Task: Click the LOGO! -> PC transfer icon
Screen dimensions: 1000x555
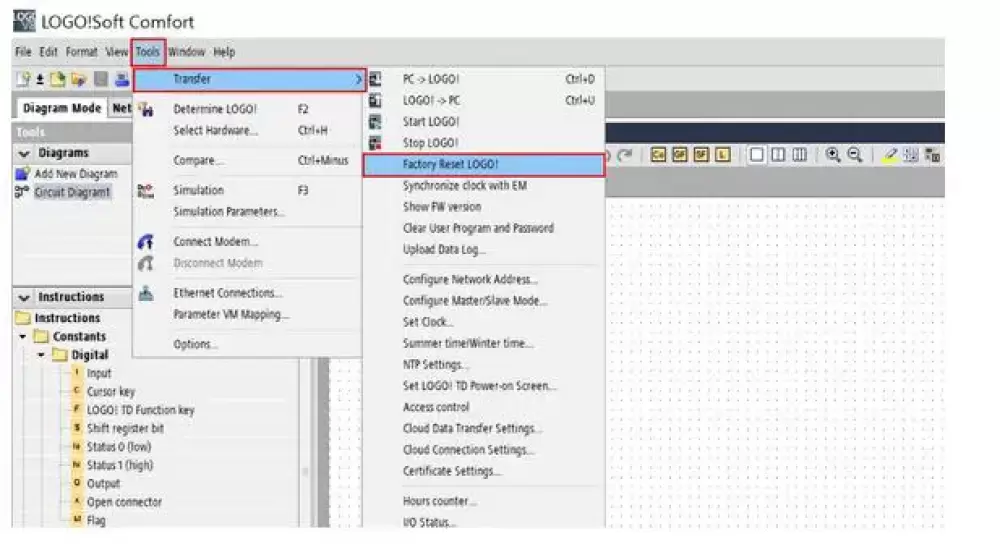Action: [376, 100]
